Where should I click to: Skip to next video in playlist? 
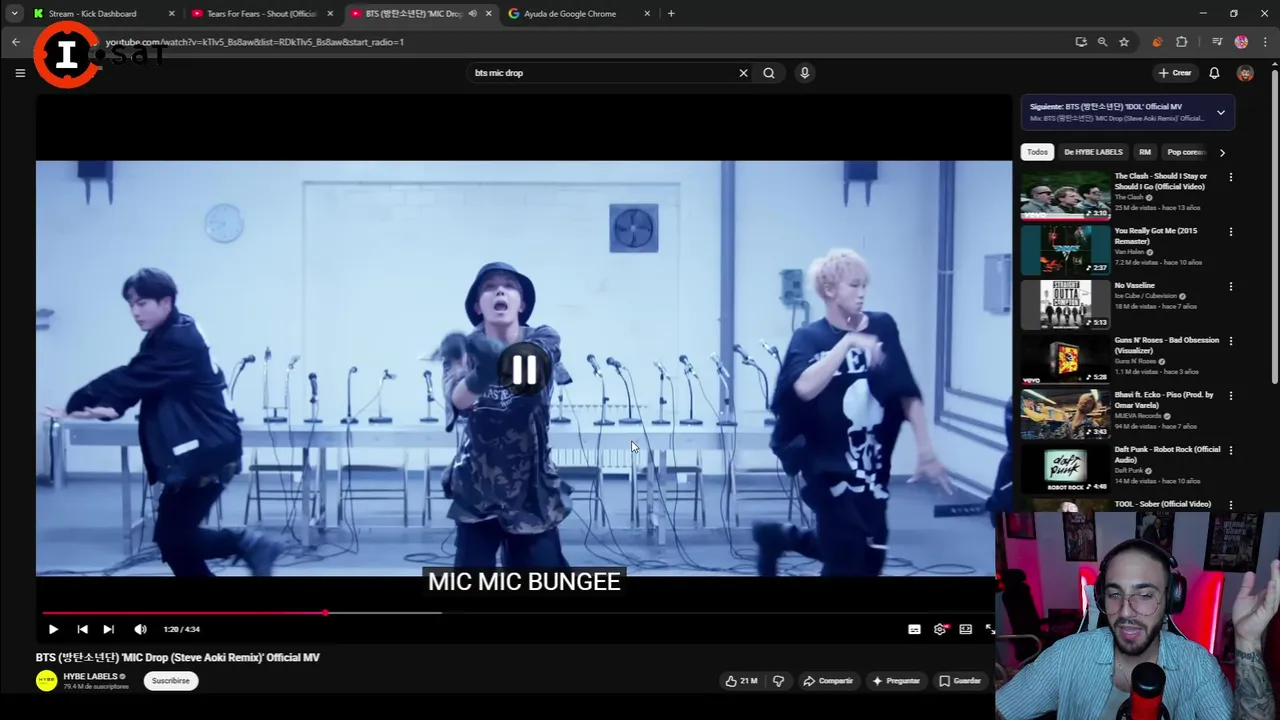coord(108,629)
